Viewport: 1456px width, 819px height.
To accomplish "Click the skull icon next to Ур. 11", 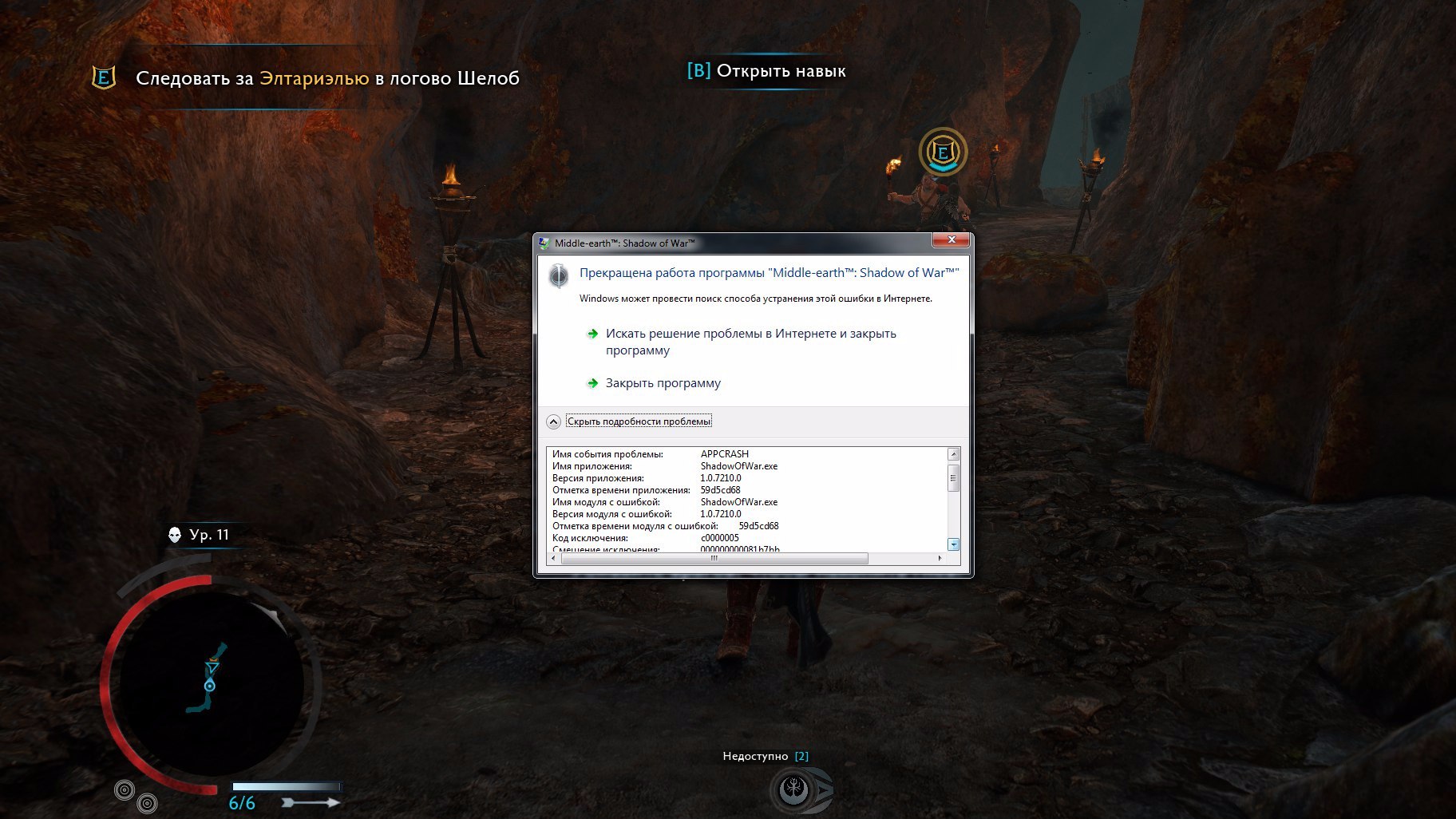I will coord(175,535).
